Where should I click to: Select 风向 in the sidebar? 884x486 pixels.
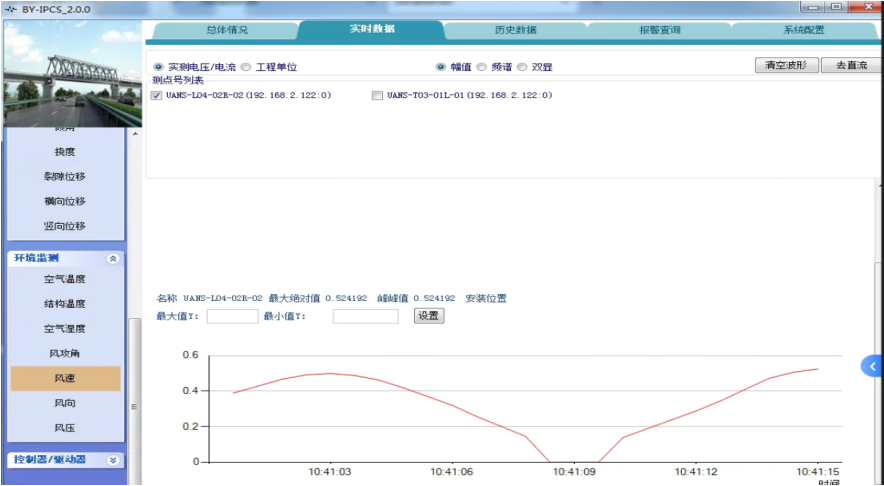tap(65, 403)
